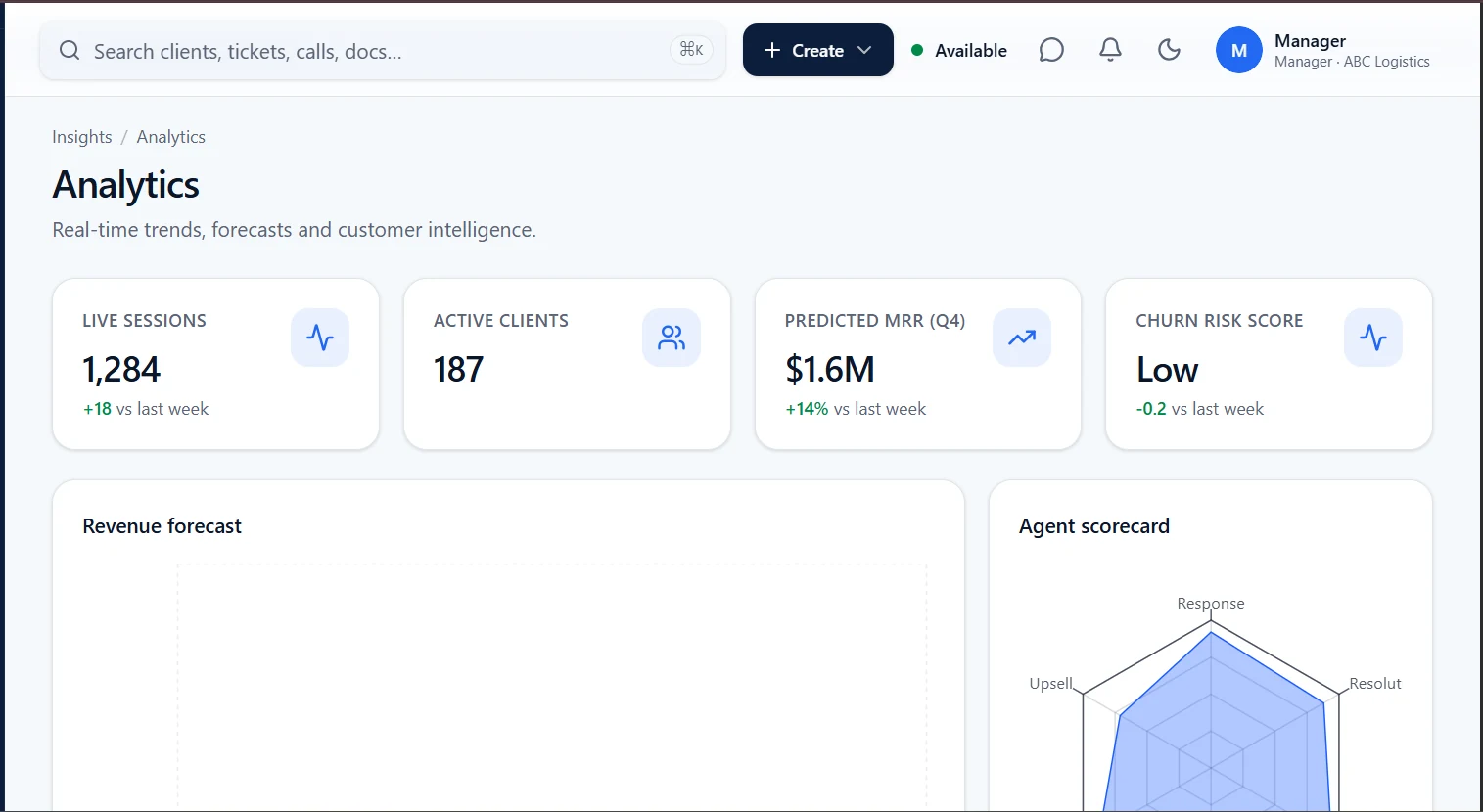The image size is (1483, 812).
Task: Select the 1,284 live sessions value
Action: 121,370
